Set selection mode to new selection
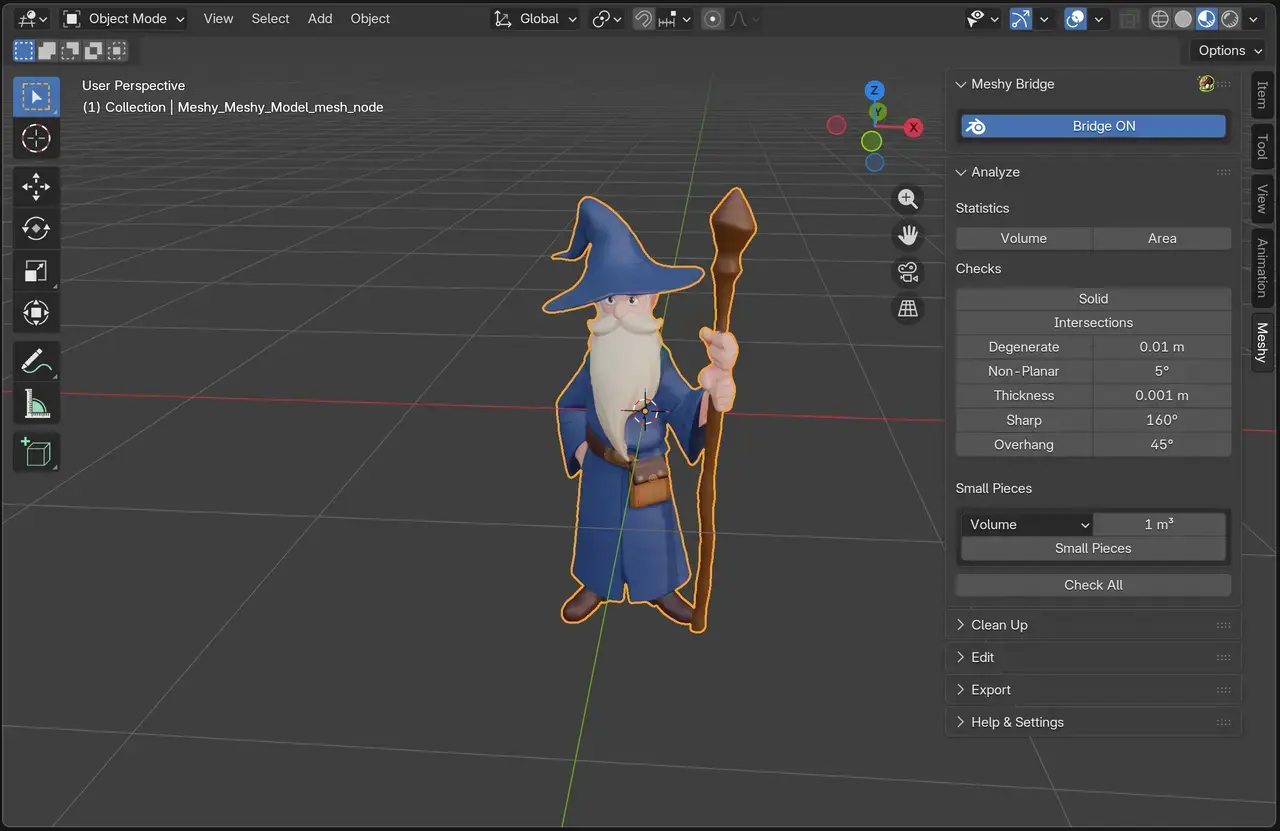Viewport: 1280px width, 831px height. point(24,50)
